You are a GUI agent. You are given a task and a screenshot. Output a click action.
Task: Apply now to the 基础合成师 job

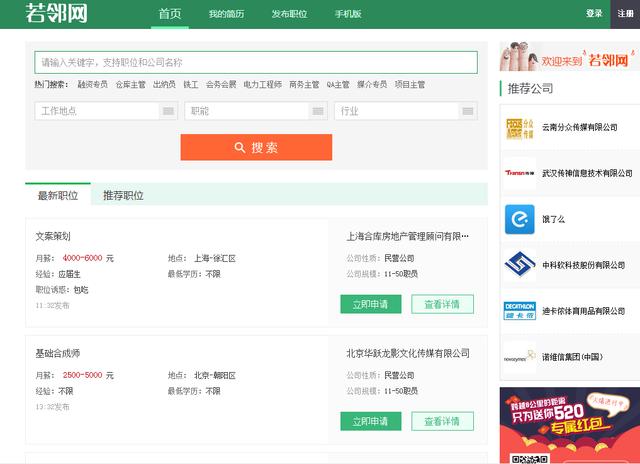(371, 421)
